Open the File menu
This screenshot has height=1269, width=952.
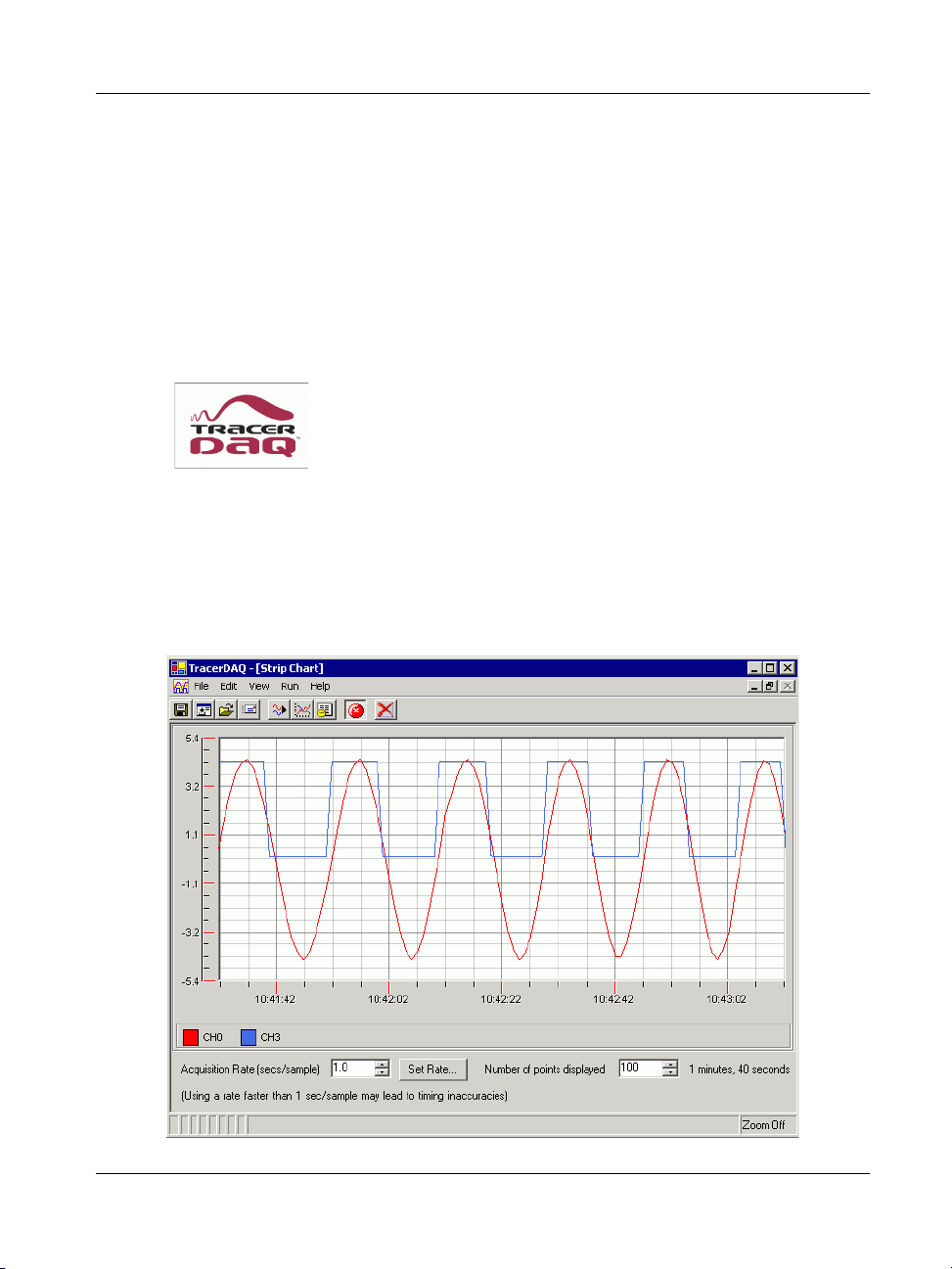click(202, 687)
